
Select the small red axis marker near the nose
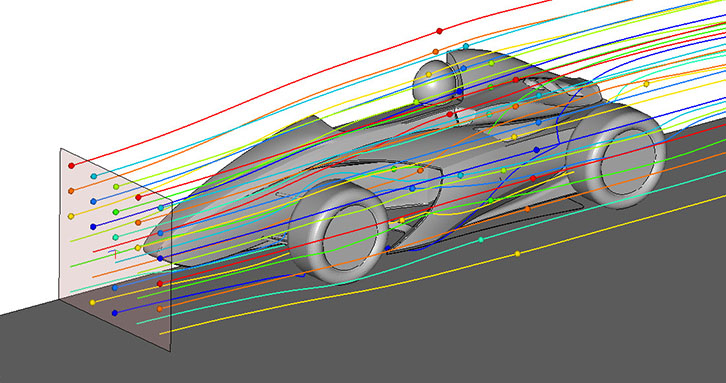tap(114, 253)
